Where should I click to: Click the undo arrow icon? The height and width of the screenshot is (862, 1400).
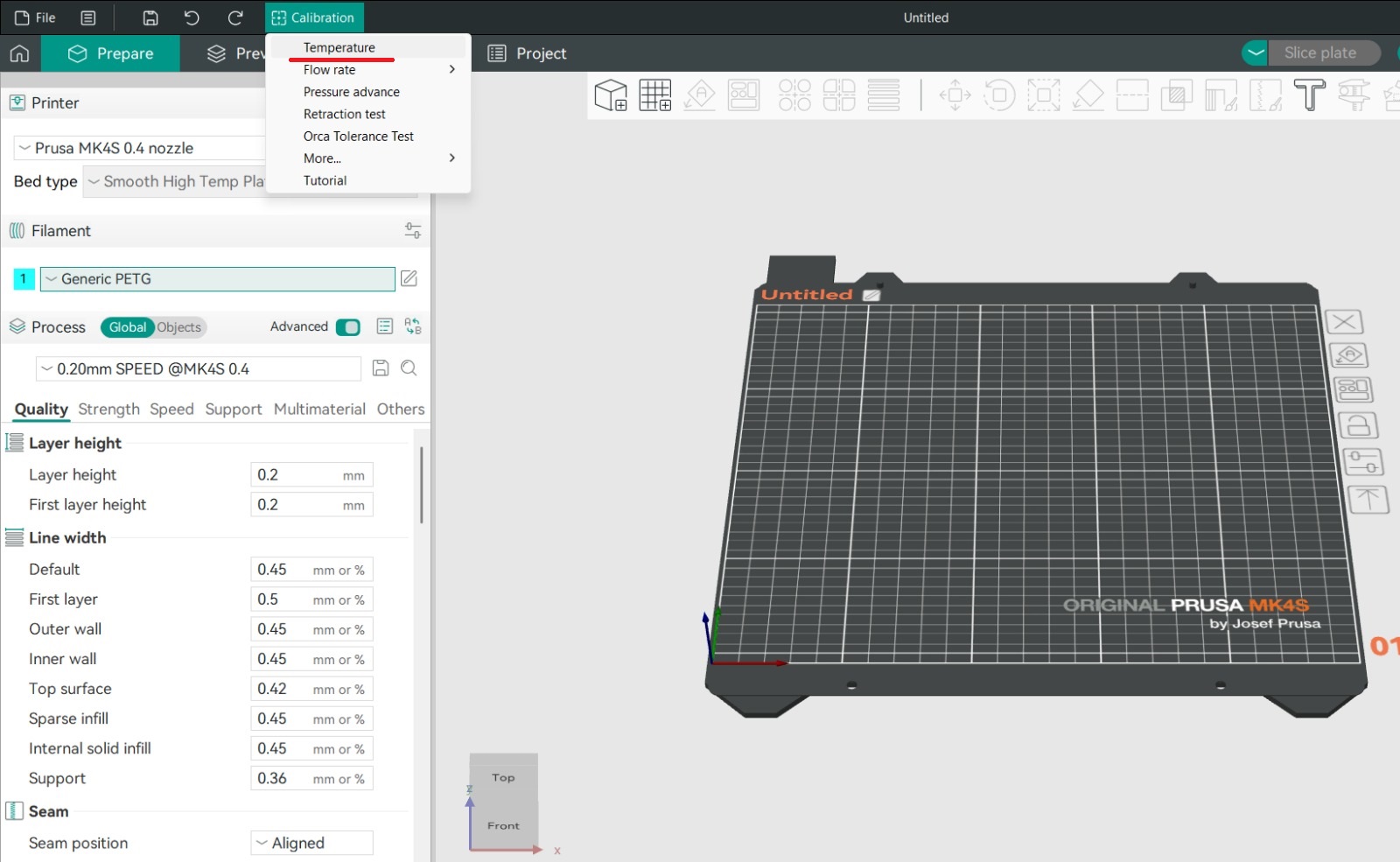click(192, 18)
